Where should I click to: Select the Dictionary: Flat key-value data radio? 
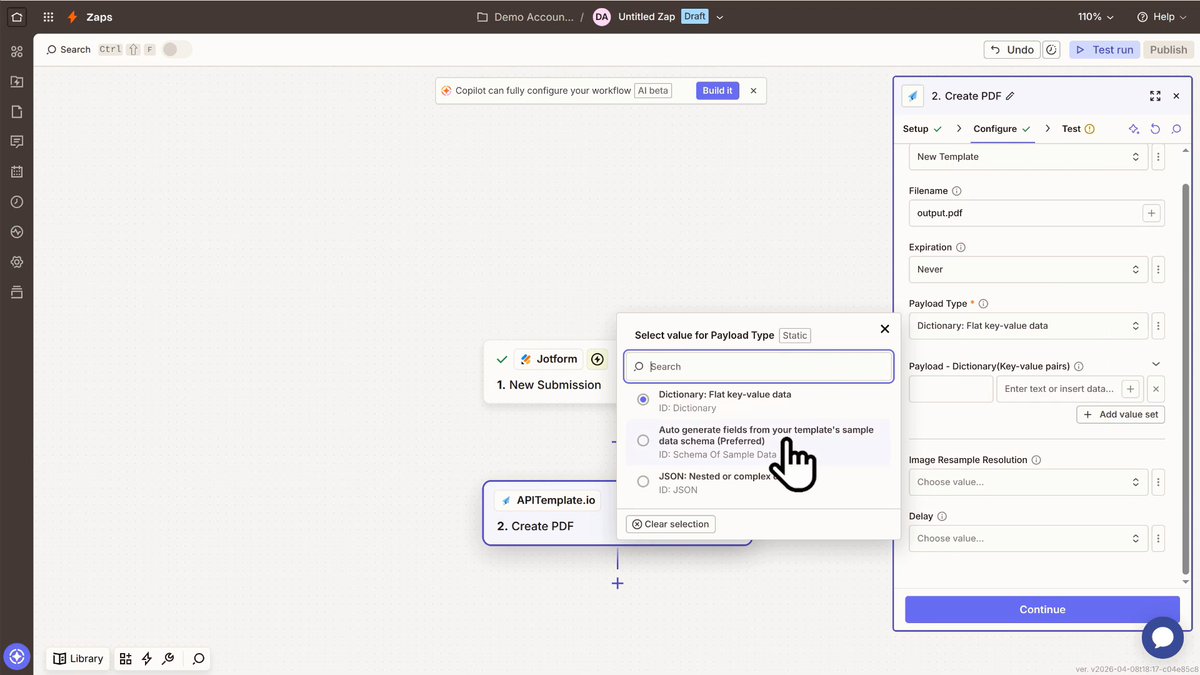tap(642, 399)
